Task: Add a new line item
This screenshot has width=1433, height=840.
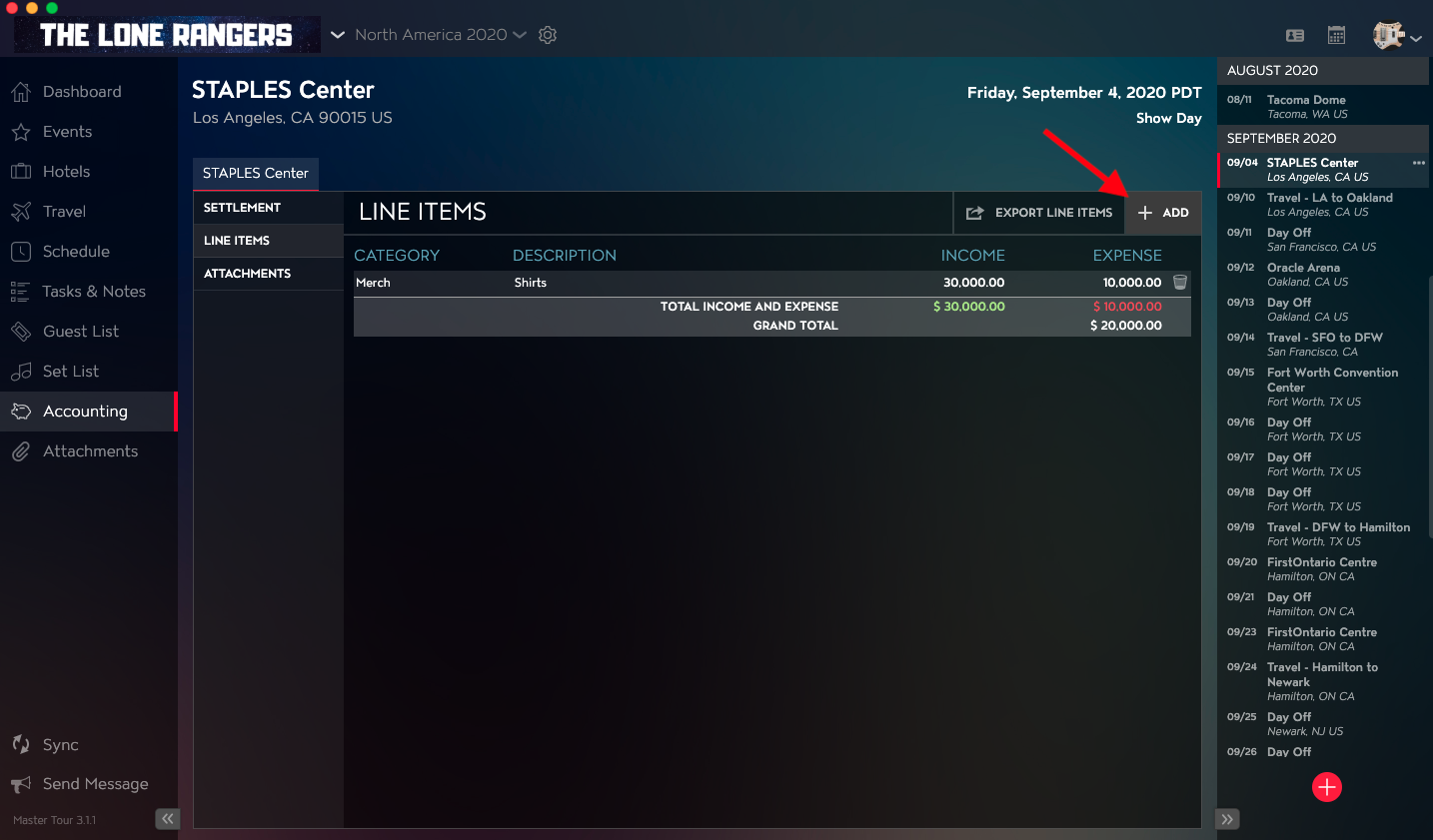Action: (1163, 213)
